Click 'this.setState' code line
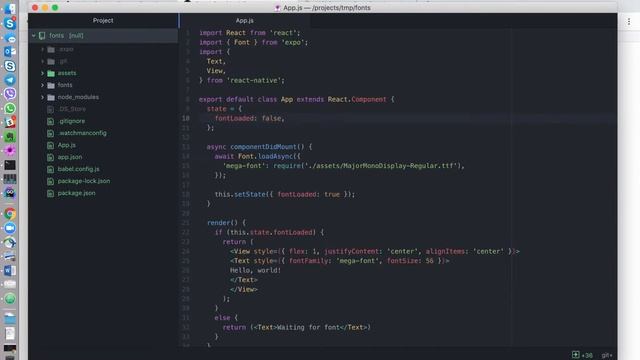The height and width of the screenshot is (360, 640). pyautogui.click(x=285, y=194)
